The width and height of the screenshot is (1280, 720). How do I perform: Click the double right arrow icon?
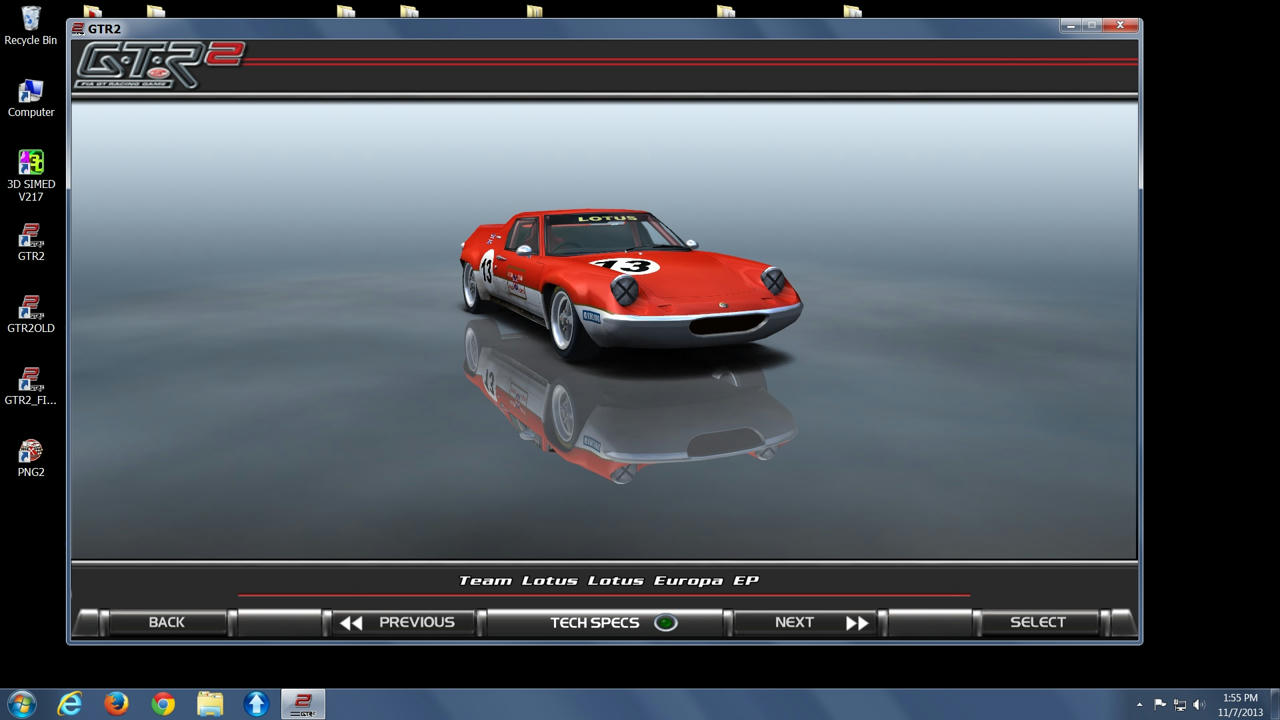[x=857, y=623]
